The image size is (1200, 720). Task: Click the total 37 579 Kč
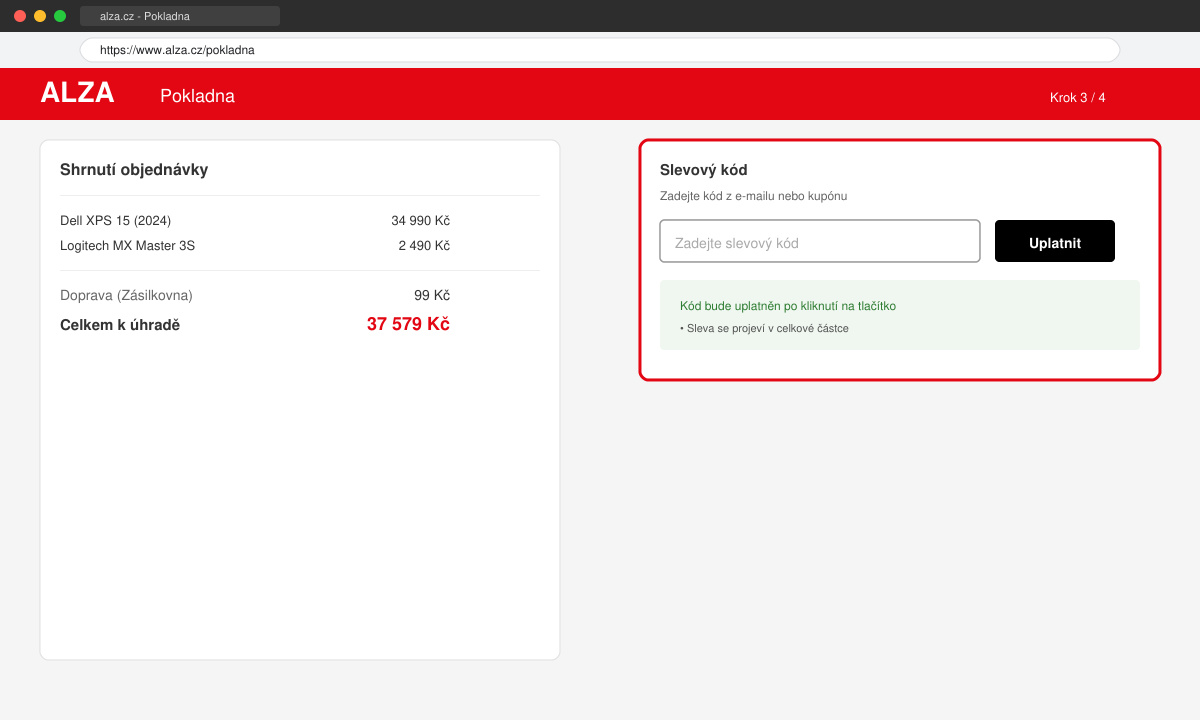click(408, 324)
